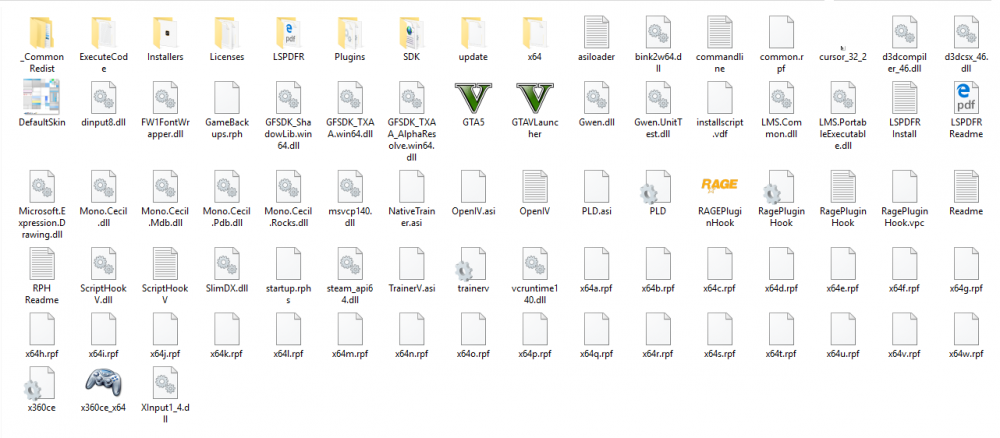Image resolution: width=1000 pixels, height=438 pixels.
Task: Select ScriptHookV.dll file
Action: tap(103, 263)
